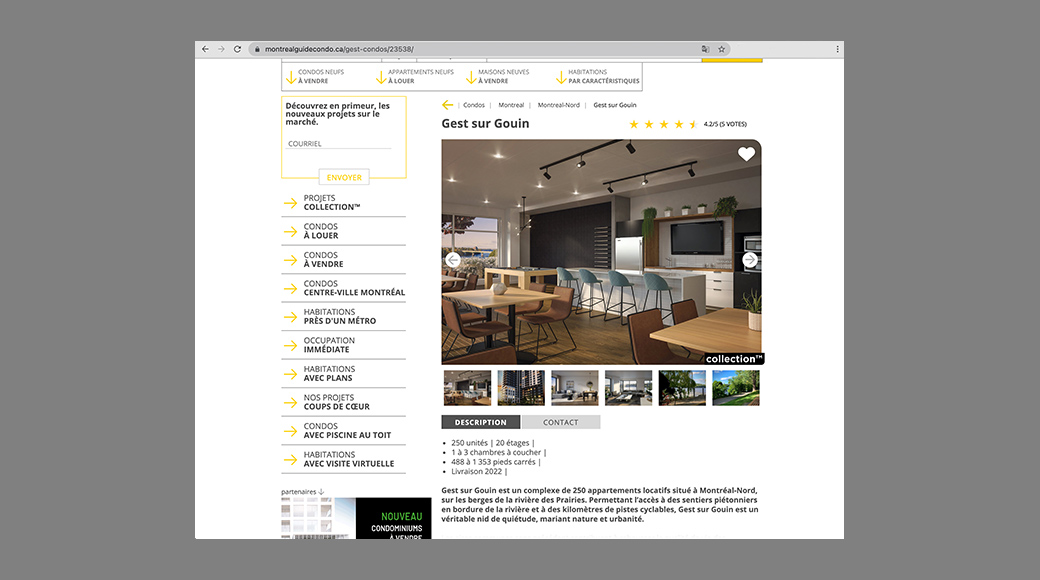
Task: Open the Montréal-Nord breadcrumb link
Action: (560, 104)
